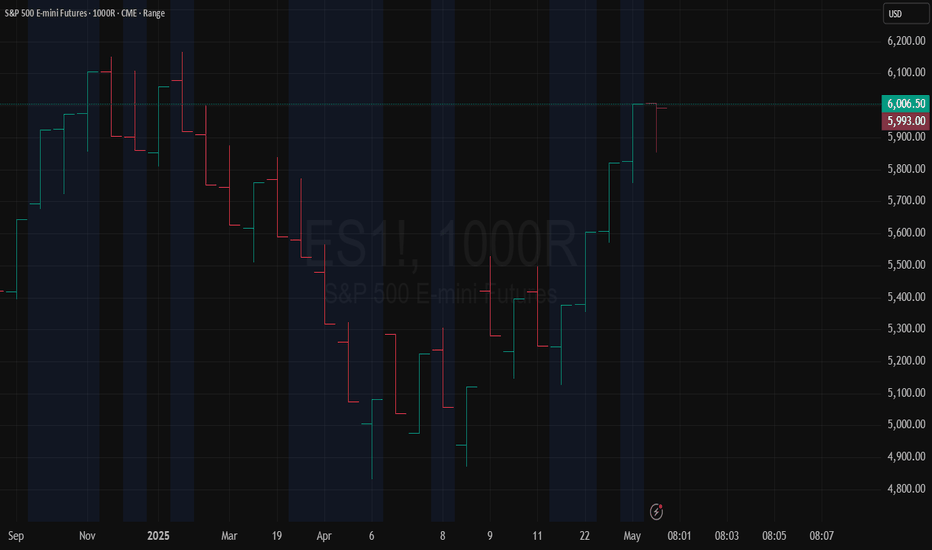Click the 6,200.00 price scale label
Image resolution: width=932 pixels, height=550 pixels.
point(906,41)
